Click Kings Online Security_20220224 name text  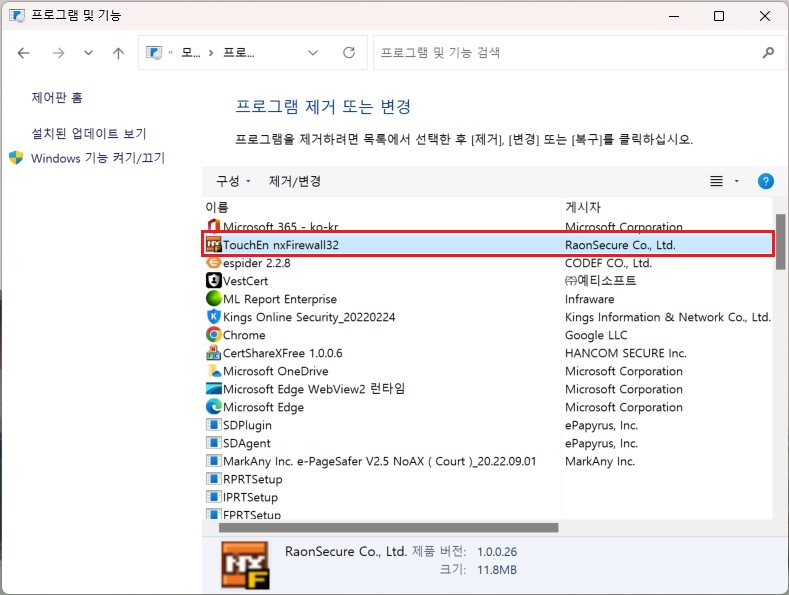click(309, 317)
